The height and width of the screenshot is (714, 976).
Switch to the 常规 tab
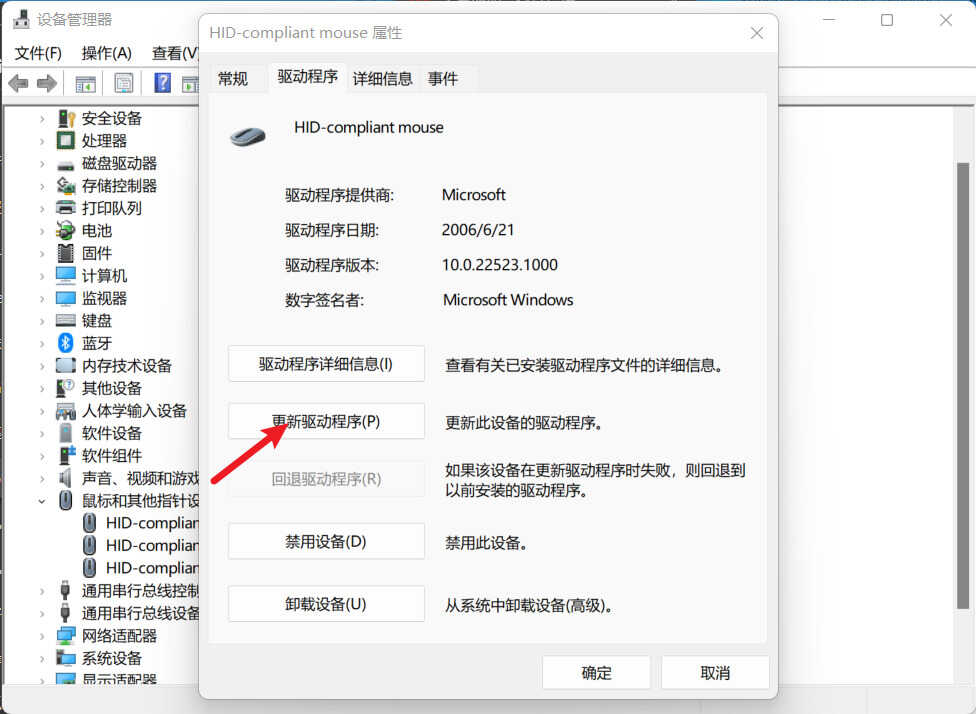click(x=233, y=78)
